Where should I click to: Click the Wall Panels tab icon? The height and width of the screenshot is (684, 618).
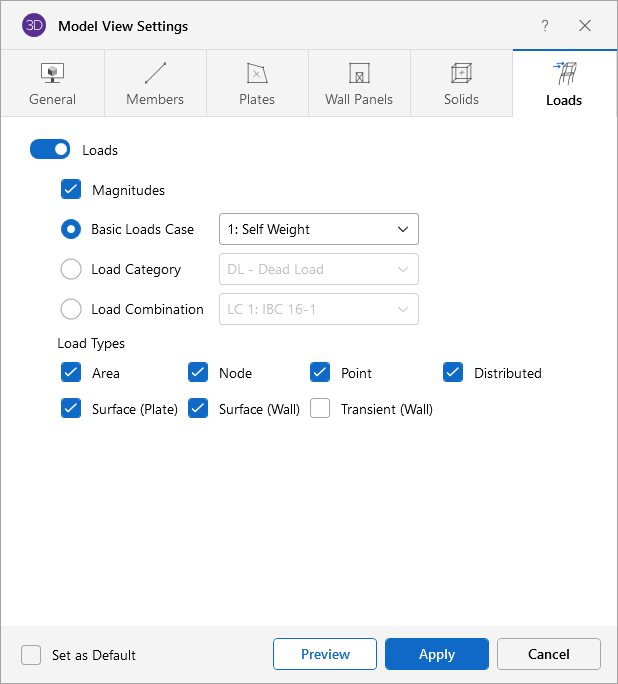[x=359, y=73]
